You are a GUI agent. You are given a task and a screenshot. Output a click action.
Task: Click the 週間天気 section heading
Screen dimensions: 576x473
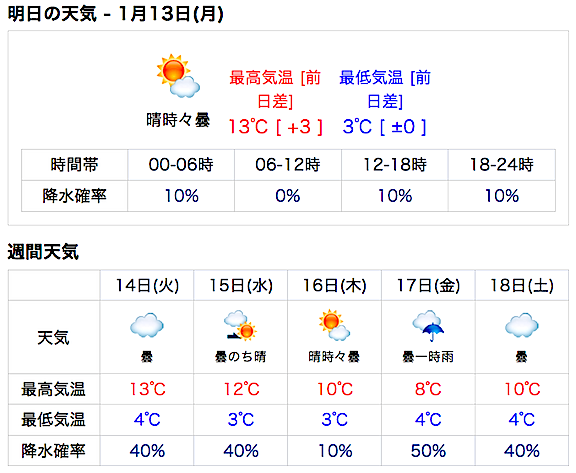coord(43,252)
